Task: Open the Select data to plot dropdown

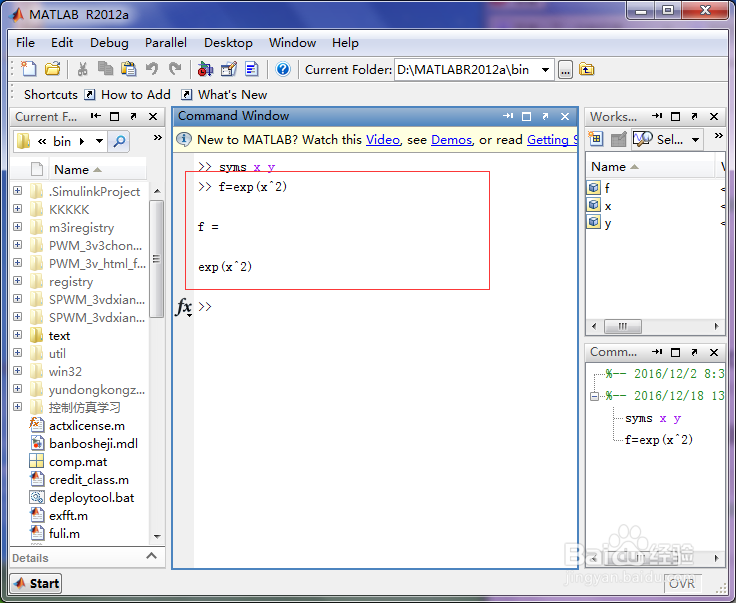Action: (x=695, y=139)
